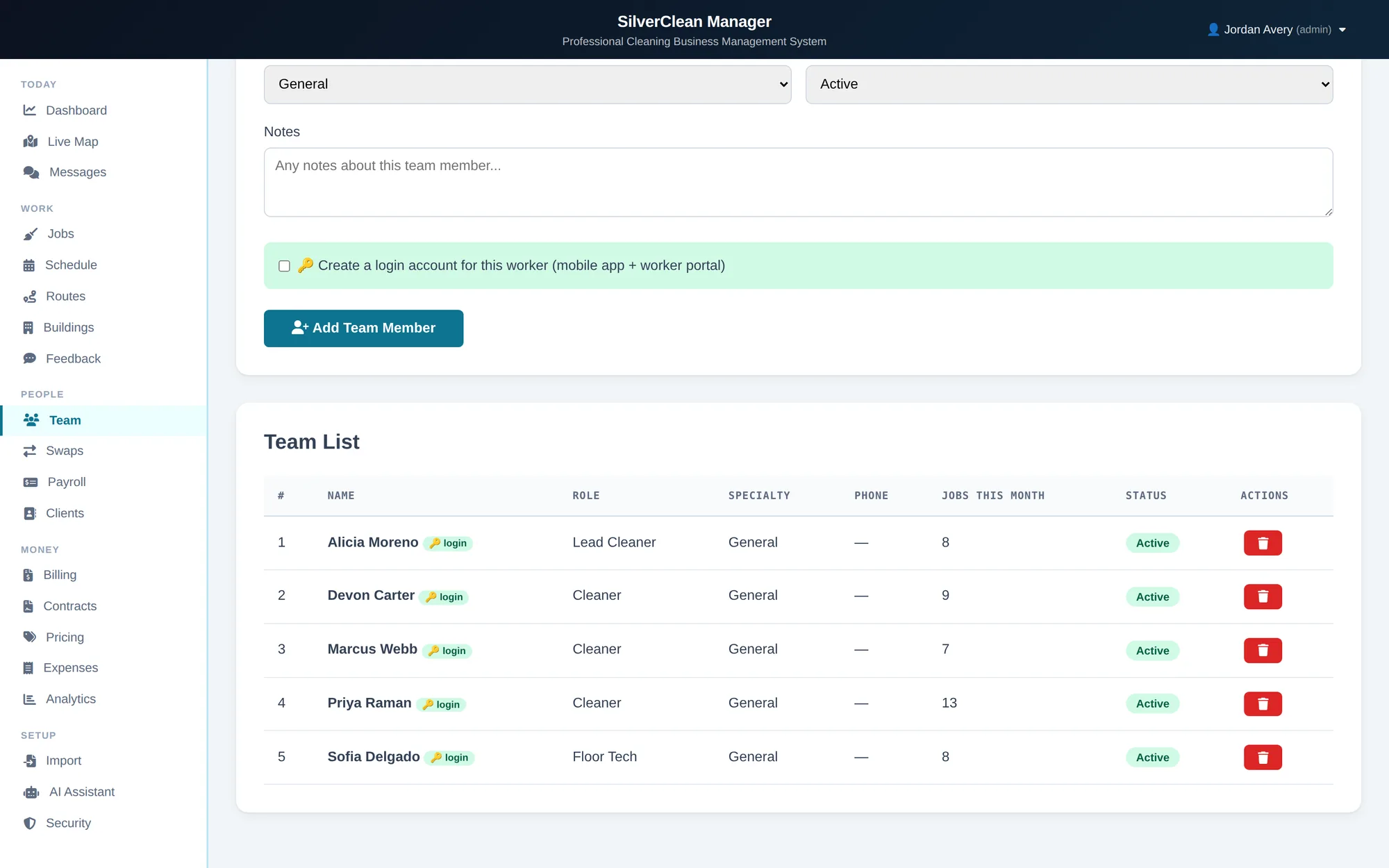
Task: Click the Security shield icon
Action: click(x=30, y=824)
